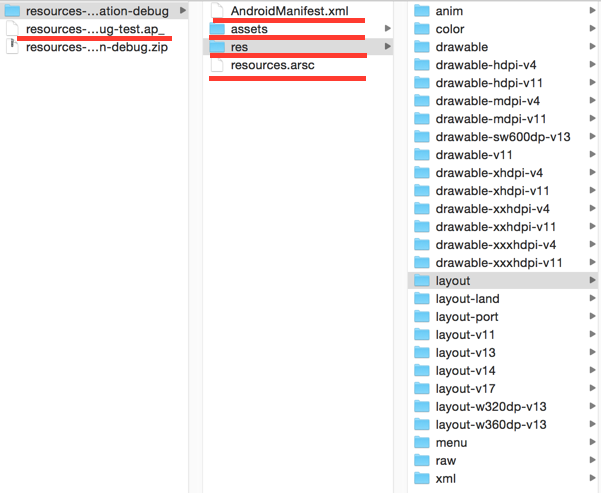Screen dimensions: 601x493
Task: Expand the color folder arrow
Action: click(593, 28)
